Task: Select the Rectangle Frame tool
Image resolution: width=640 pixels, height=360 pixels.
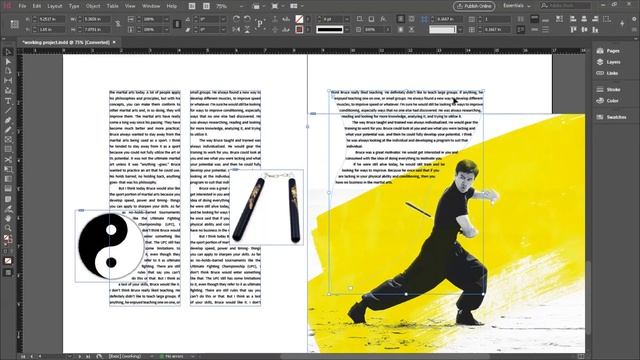Action: (x=8, y=140)
